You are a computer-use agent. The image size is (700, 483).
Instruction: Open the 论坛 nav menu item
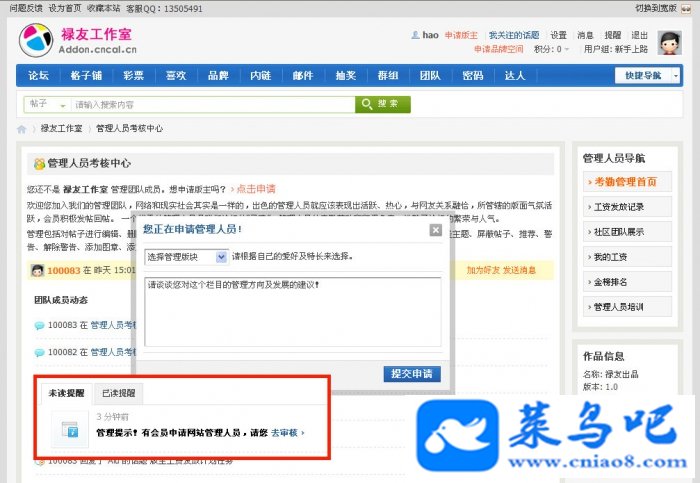point(38,75)
